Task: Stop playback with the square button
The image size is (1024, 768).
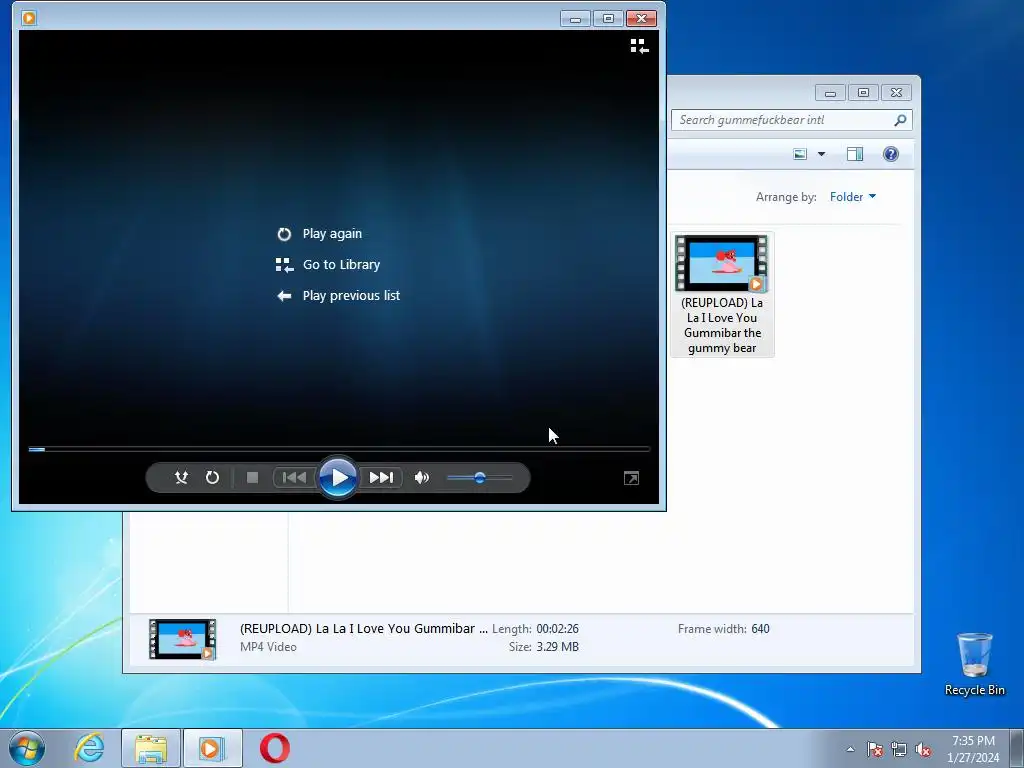Action: pyautogui.click(x=252, y=477)
